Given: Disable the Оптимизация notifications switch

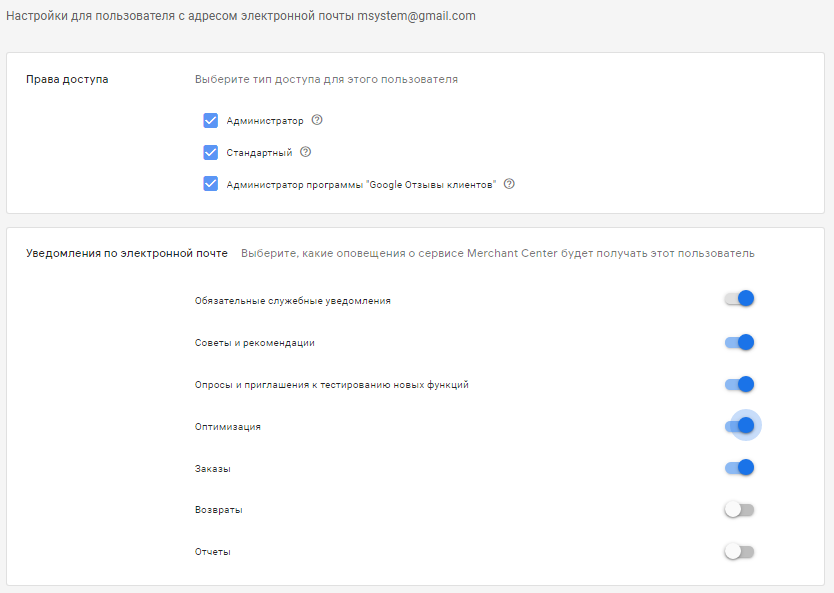Looking at the screenshot, I should (739, 425).
